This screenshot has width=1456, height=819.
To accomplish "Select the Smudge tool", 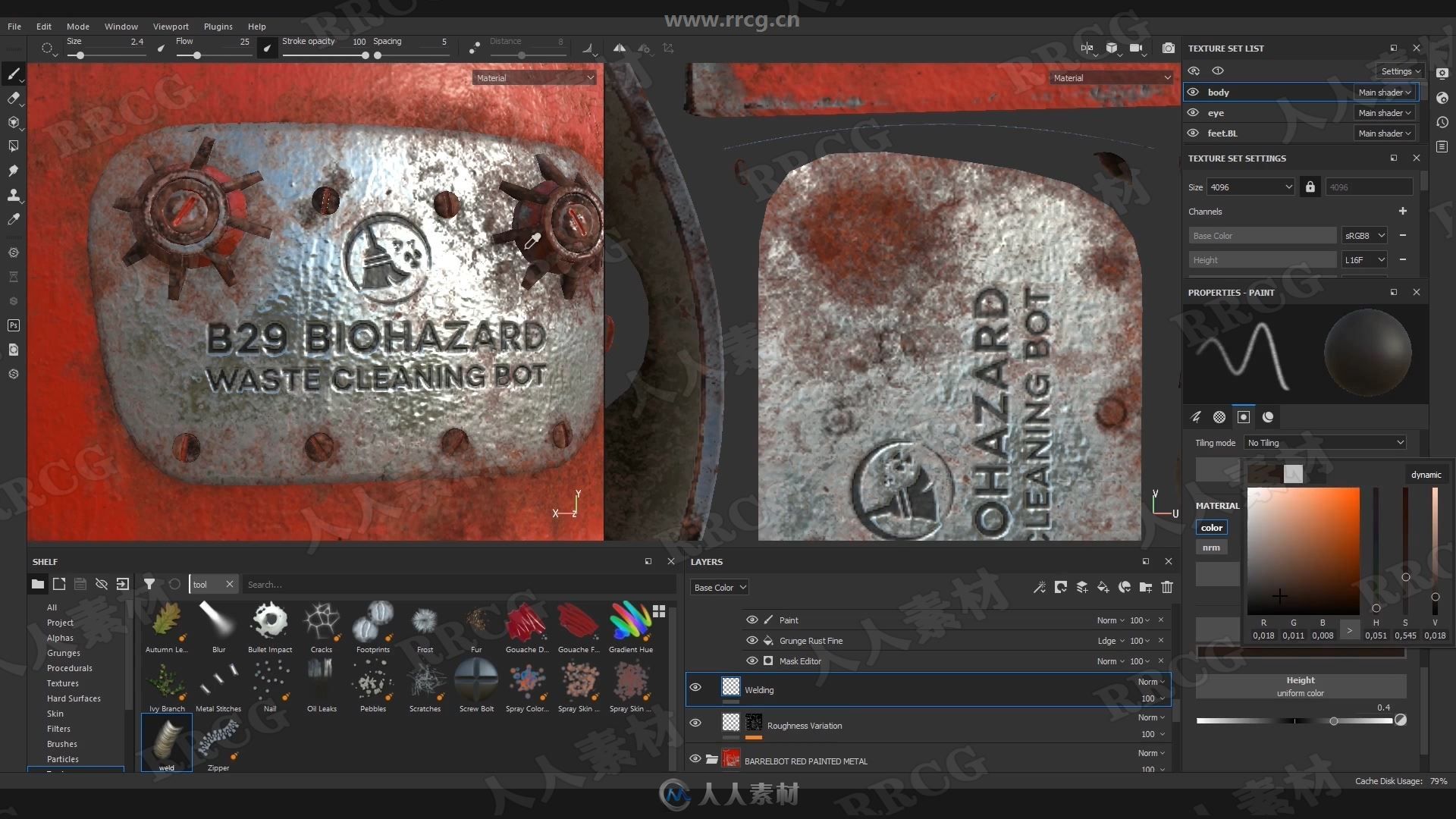I will 13,171.
